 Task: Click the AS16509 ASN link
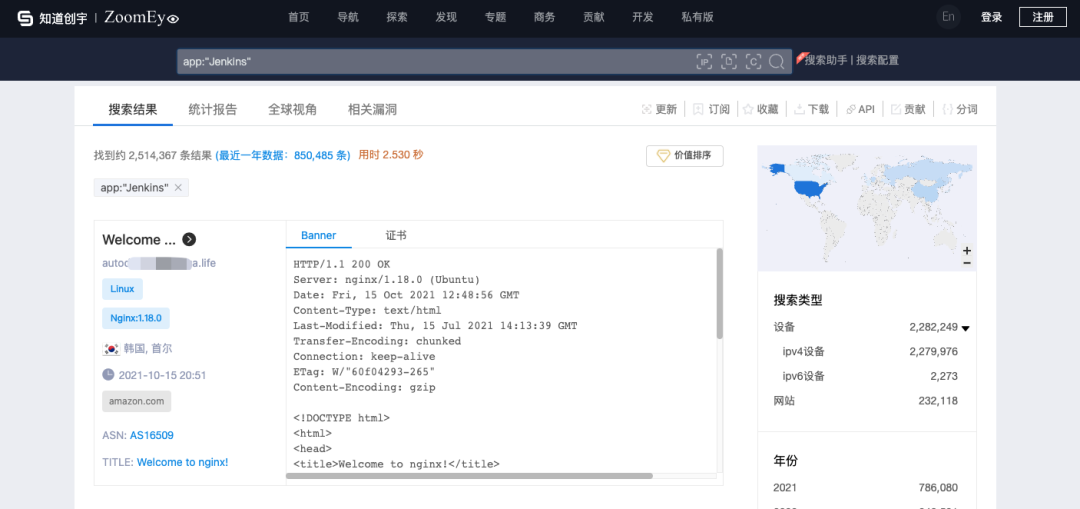point(152,435)
